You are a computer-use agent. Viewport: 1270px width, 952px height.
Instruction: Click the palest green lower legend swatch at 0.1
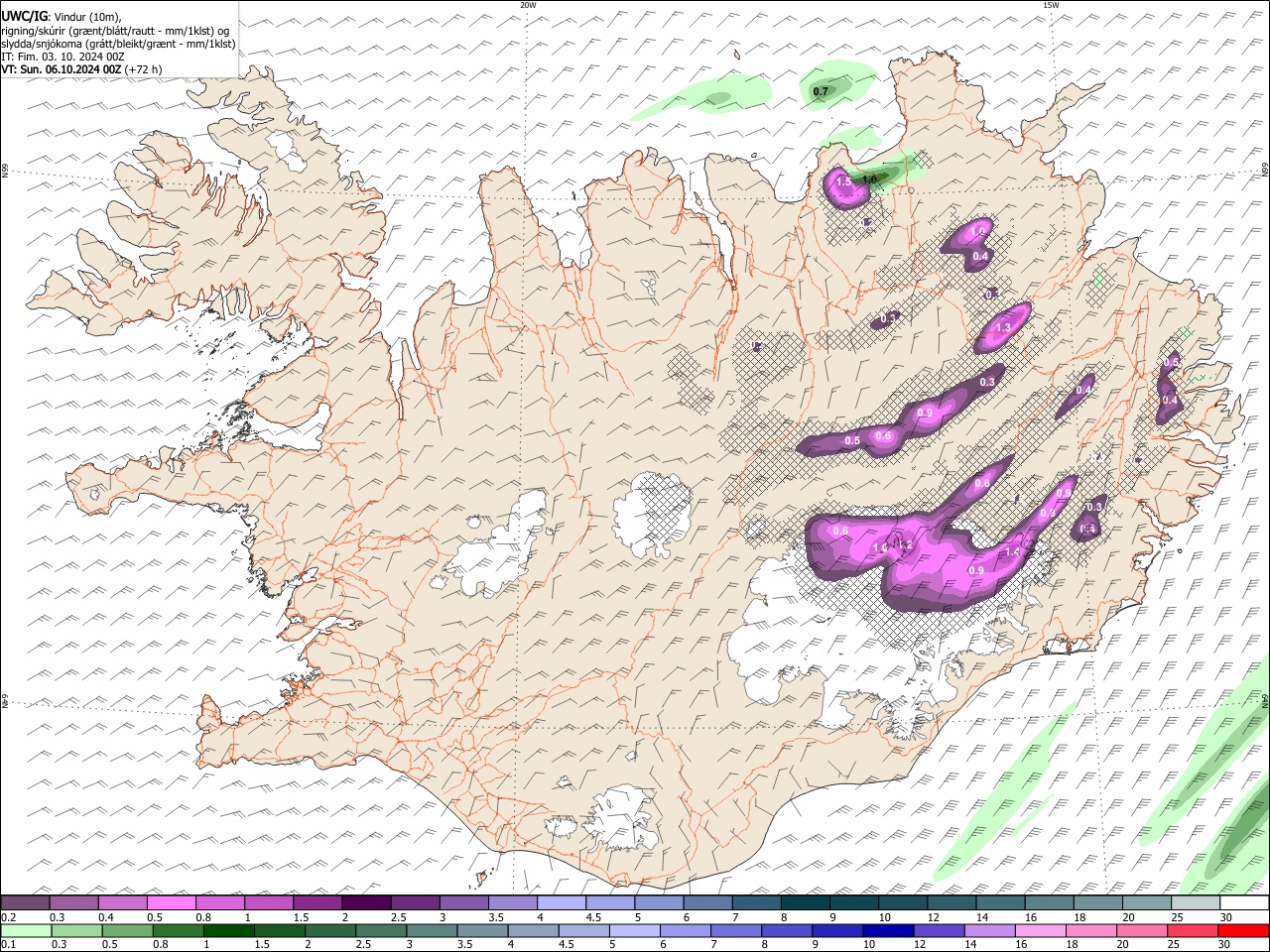click(26, 930)
